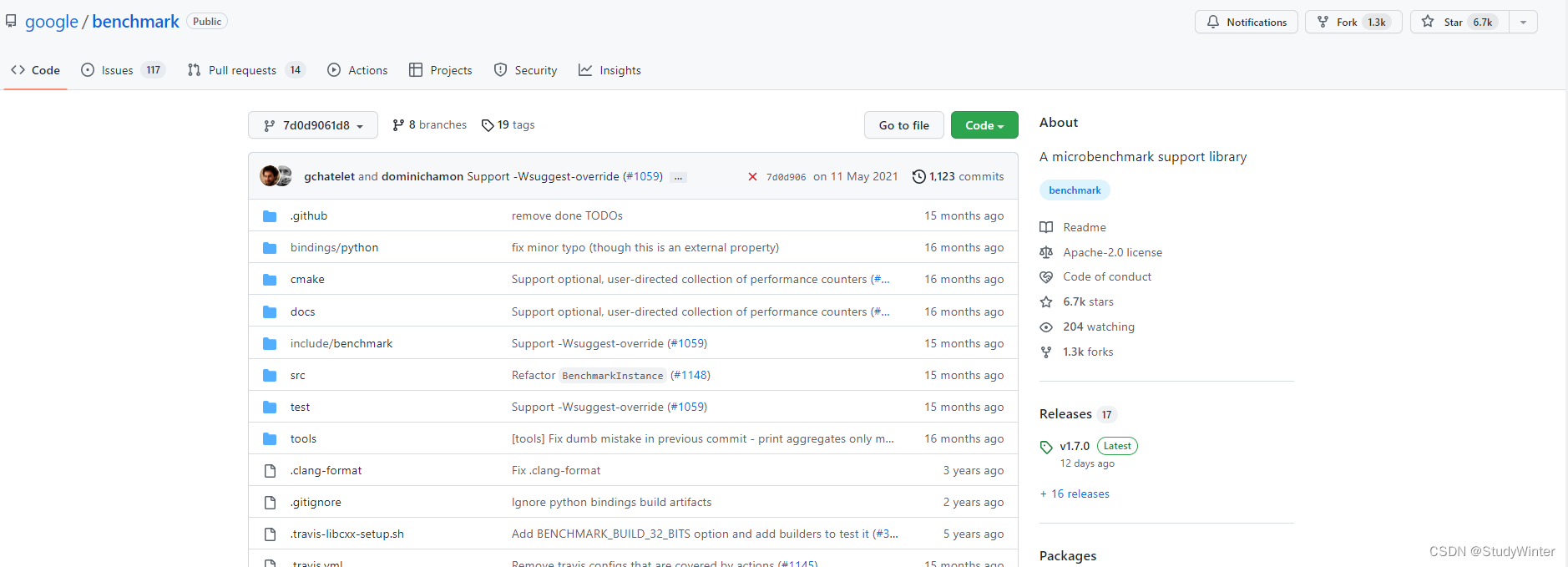Click gchatelet's avatar in commit header
Screen dimensions: 1568x567
click(x=269, y=176)
